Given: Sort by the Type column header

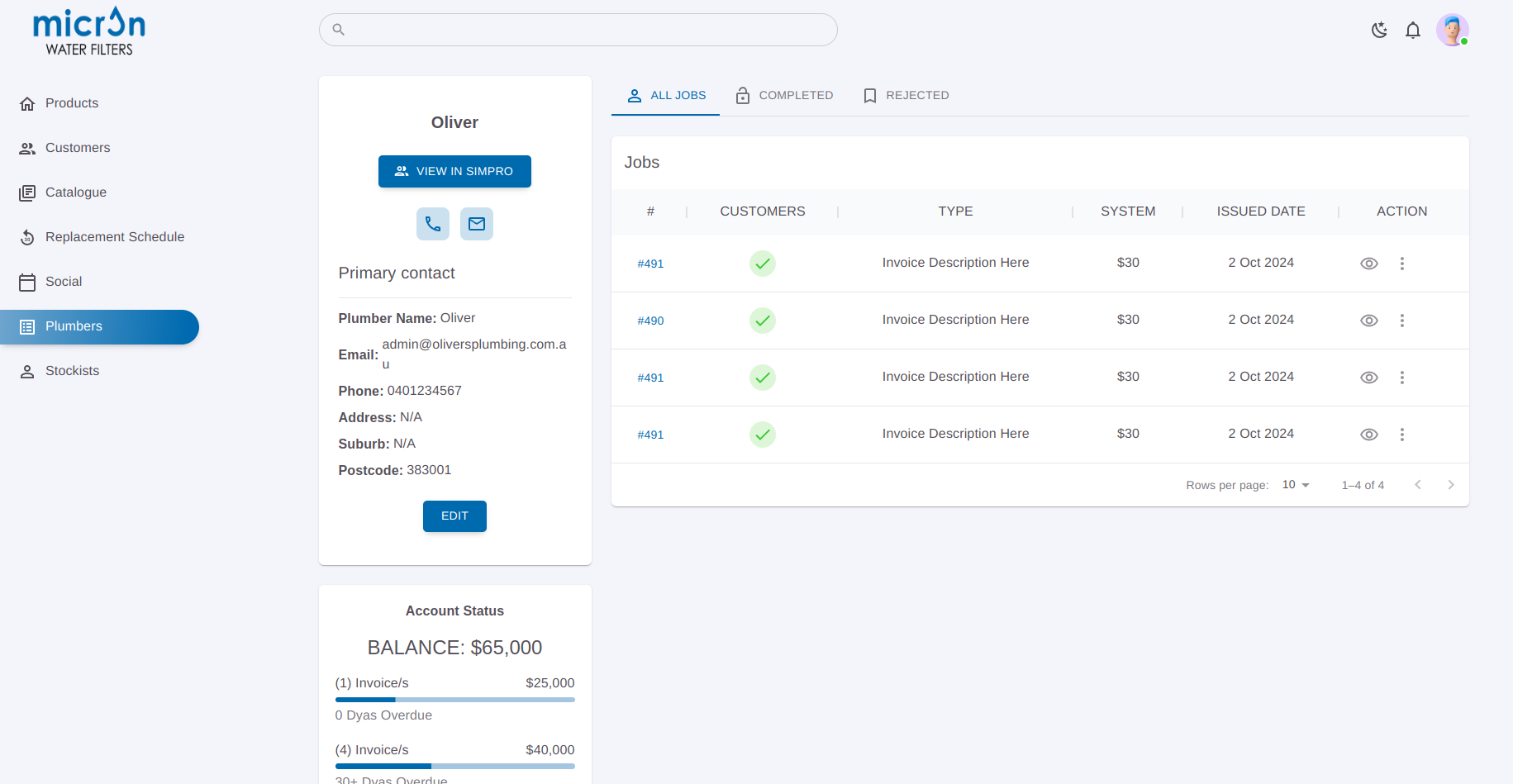Looking at the screenshot, I should [x=955, y=211].
